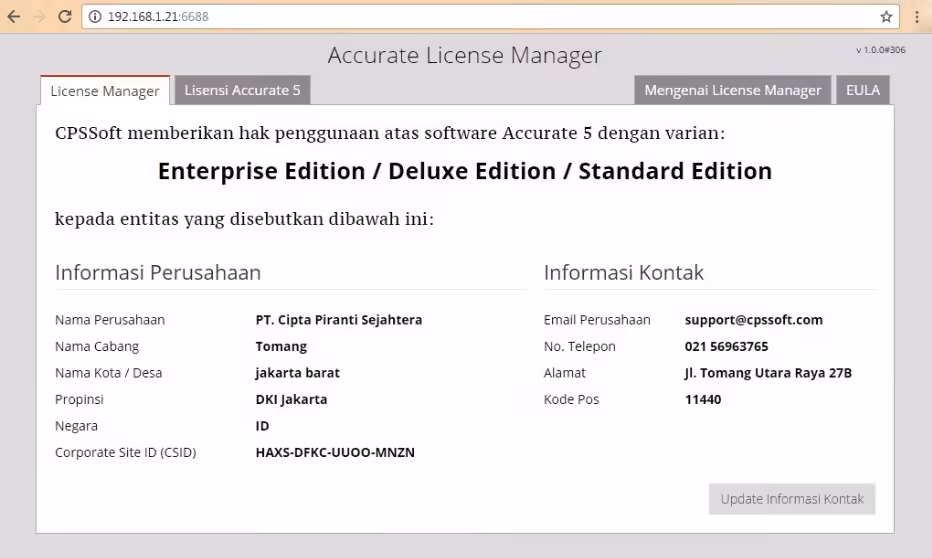Click the country value ID
The height and width of the screenshot is (558, 932).
click(262, 426)
